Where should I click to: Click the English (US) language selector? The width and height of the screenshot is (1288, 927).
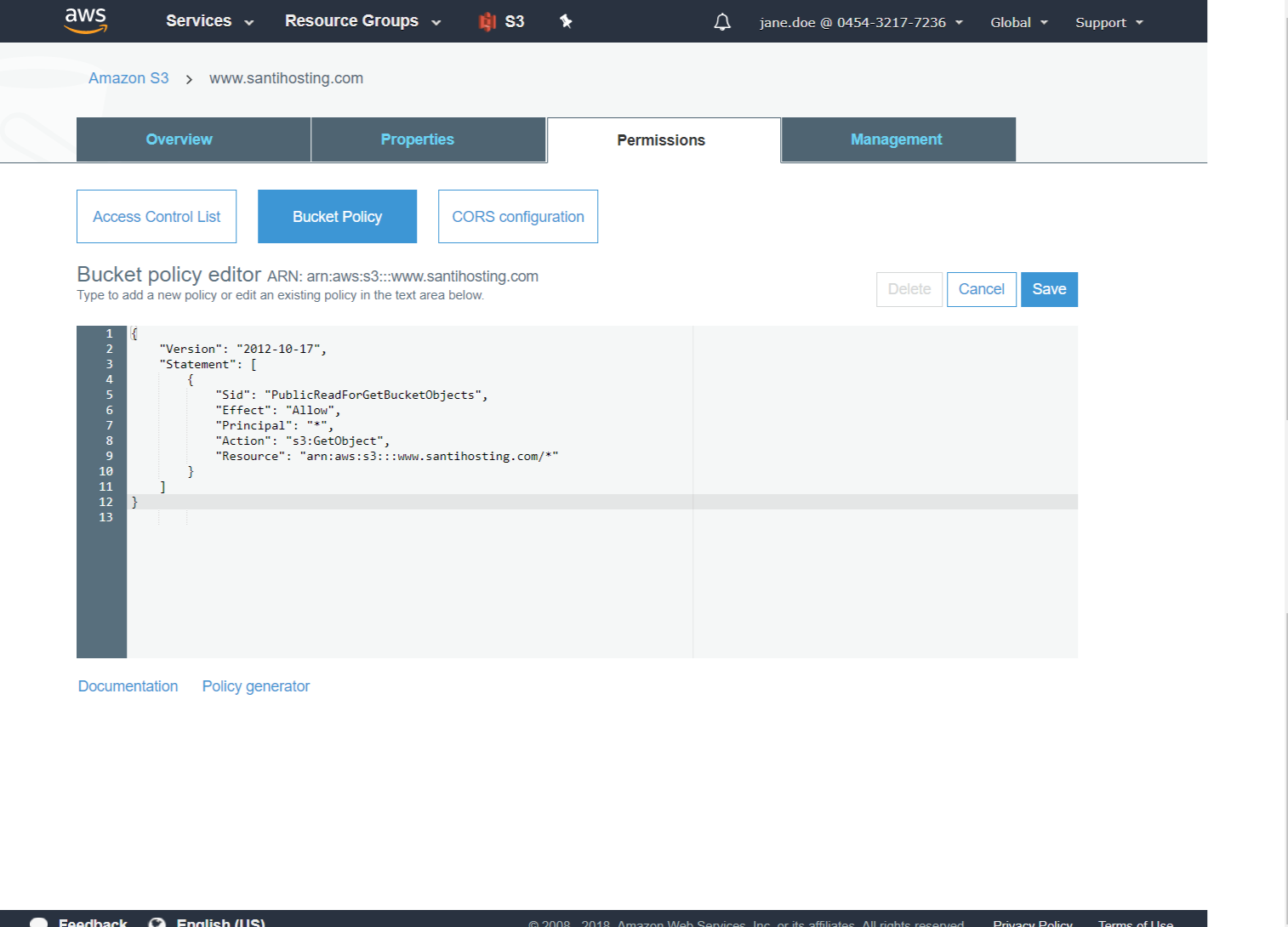tap(220, 923)
